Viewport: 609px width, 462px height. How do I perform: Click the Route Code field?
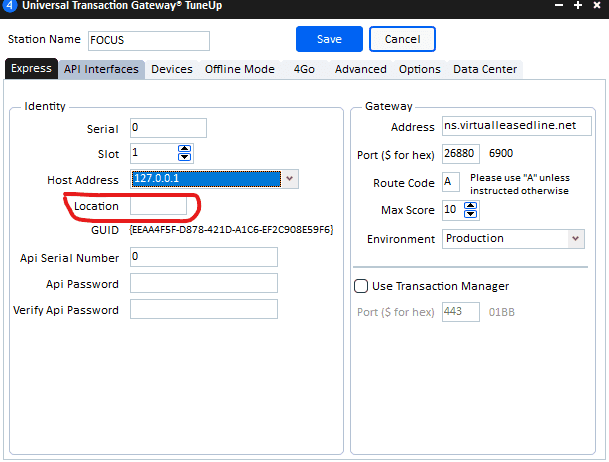(x=450, y=182)
